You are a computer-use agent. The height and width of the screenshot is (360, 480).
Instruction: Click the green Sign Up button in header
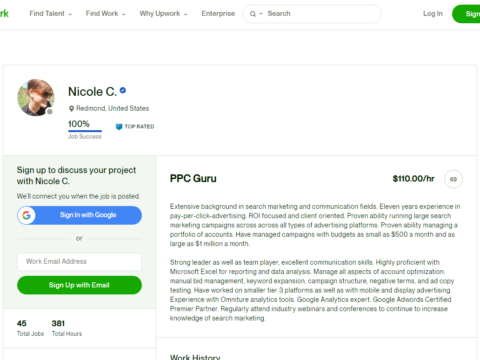pos(466,14)
